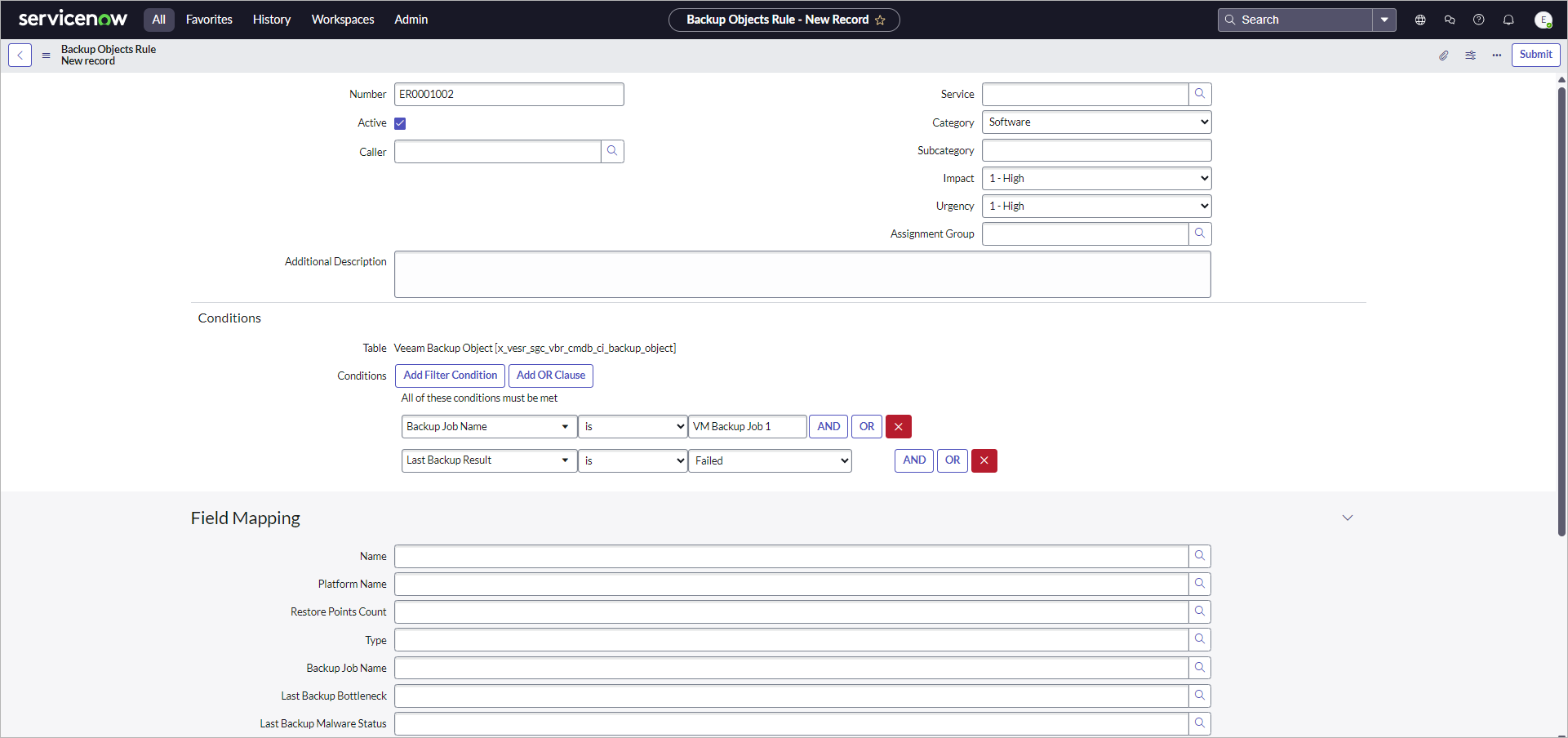Click Add Filter Condition button

point(451,376)
